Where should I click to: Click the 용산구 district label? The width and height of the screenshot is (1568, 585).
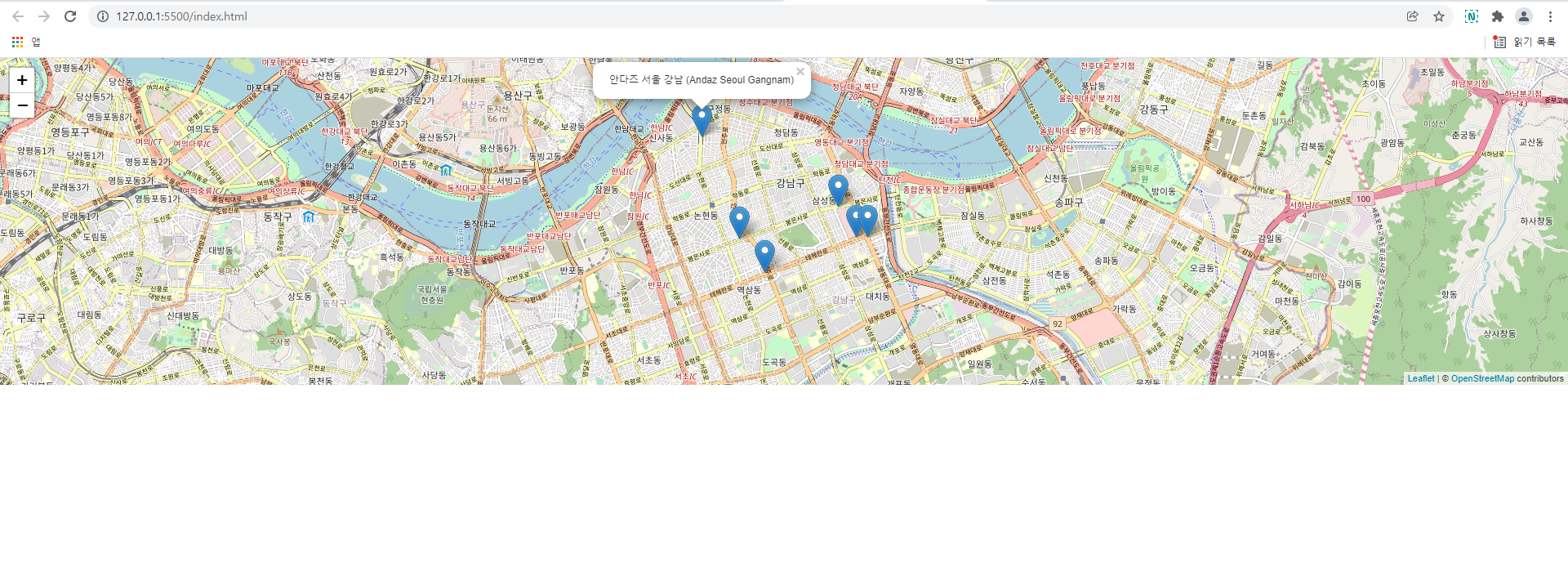click(x=518, y=96)
